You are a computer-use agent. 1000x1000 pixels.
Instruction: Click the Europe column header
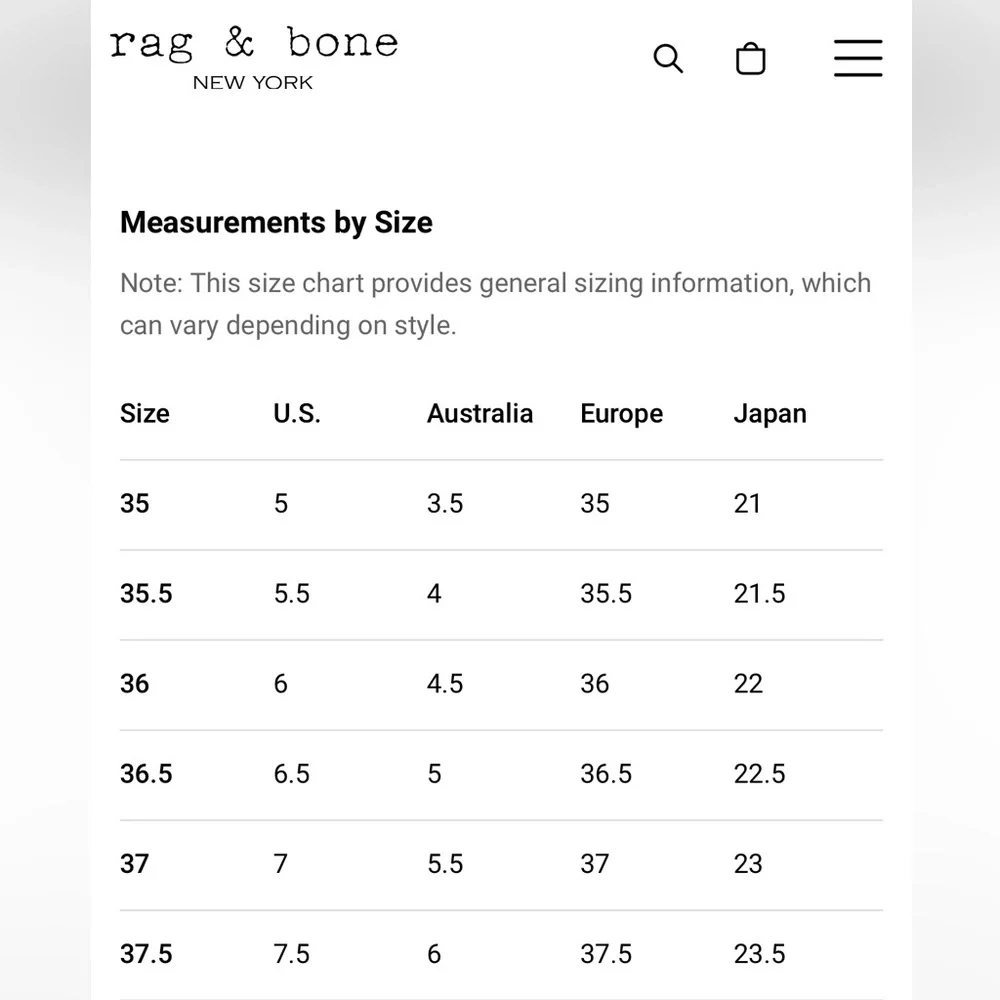pos(621,414)
